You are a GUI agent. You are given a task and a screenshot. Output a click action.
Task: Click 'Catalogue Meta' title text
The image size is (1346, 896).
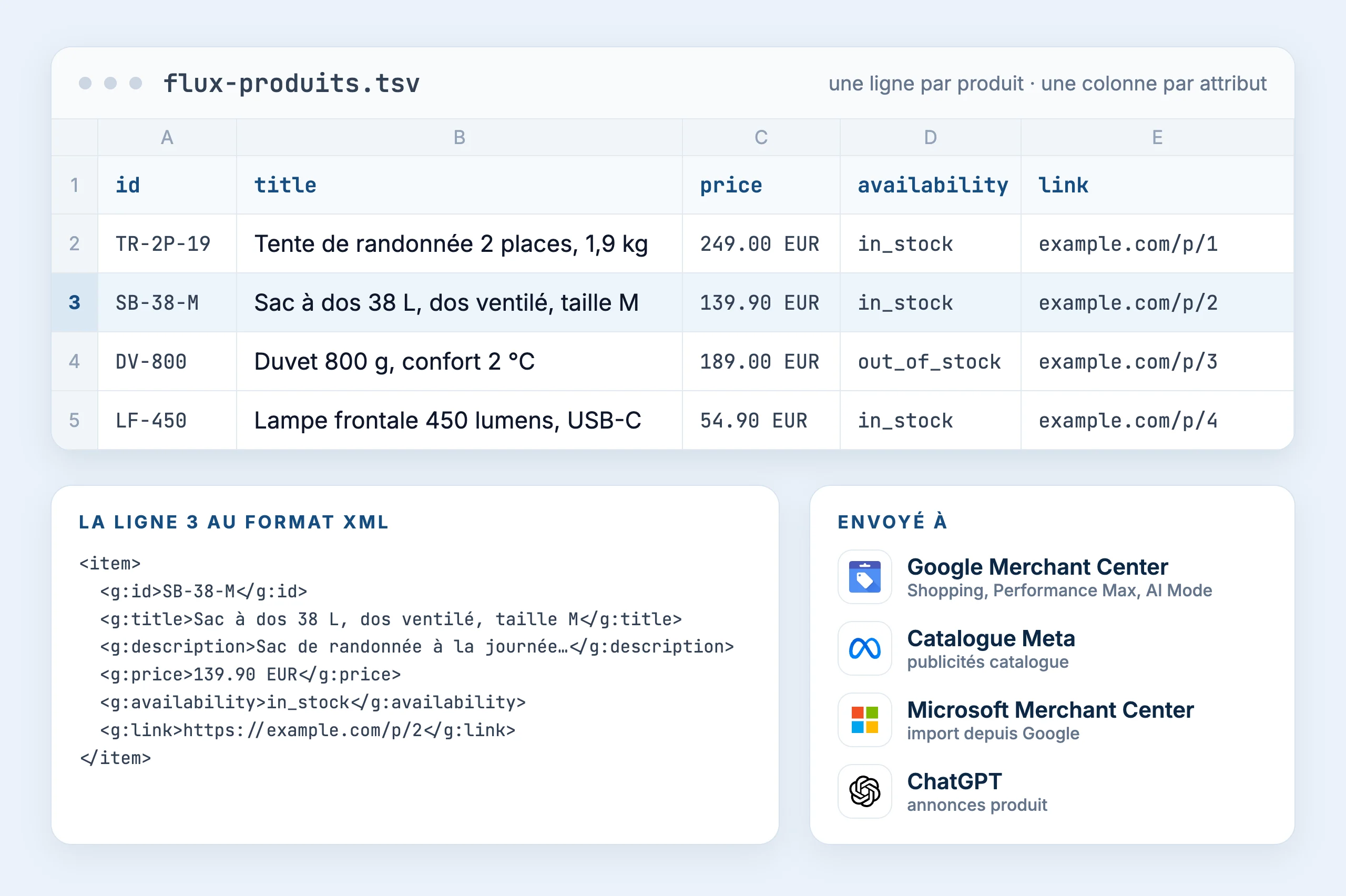coord(991,638)
